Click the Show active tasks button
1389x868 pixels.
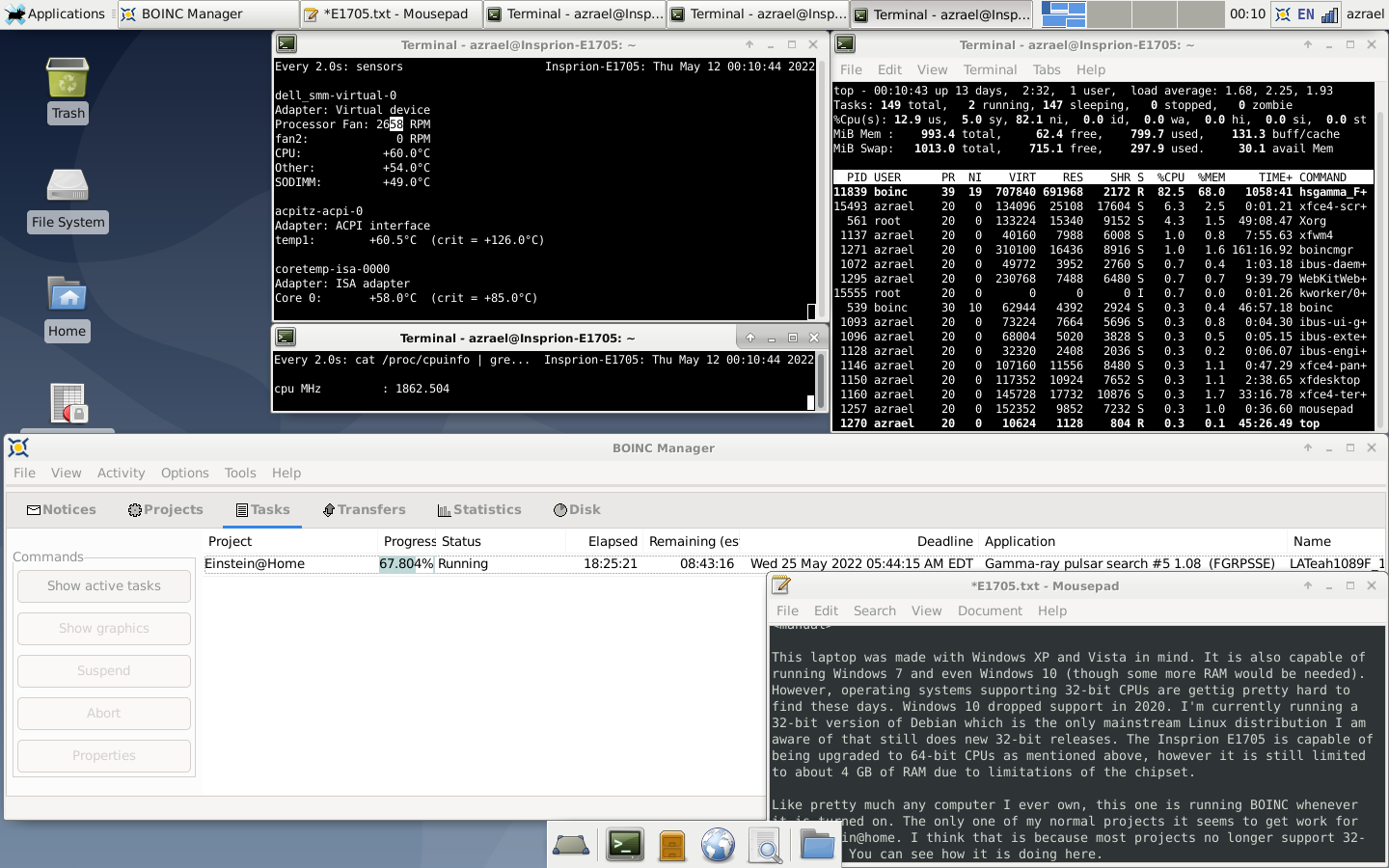click(x=104, y=585)
